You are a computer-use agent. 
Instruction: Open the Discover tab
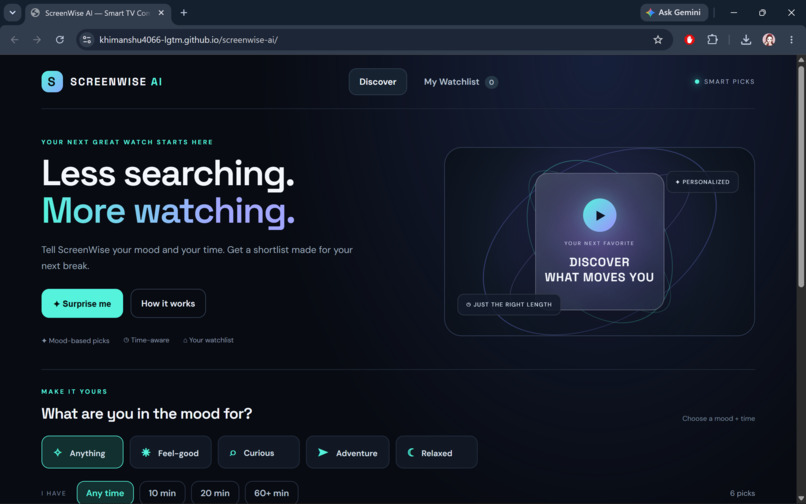[378, 82]
